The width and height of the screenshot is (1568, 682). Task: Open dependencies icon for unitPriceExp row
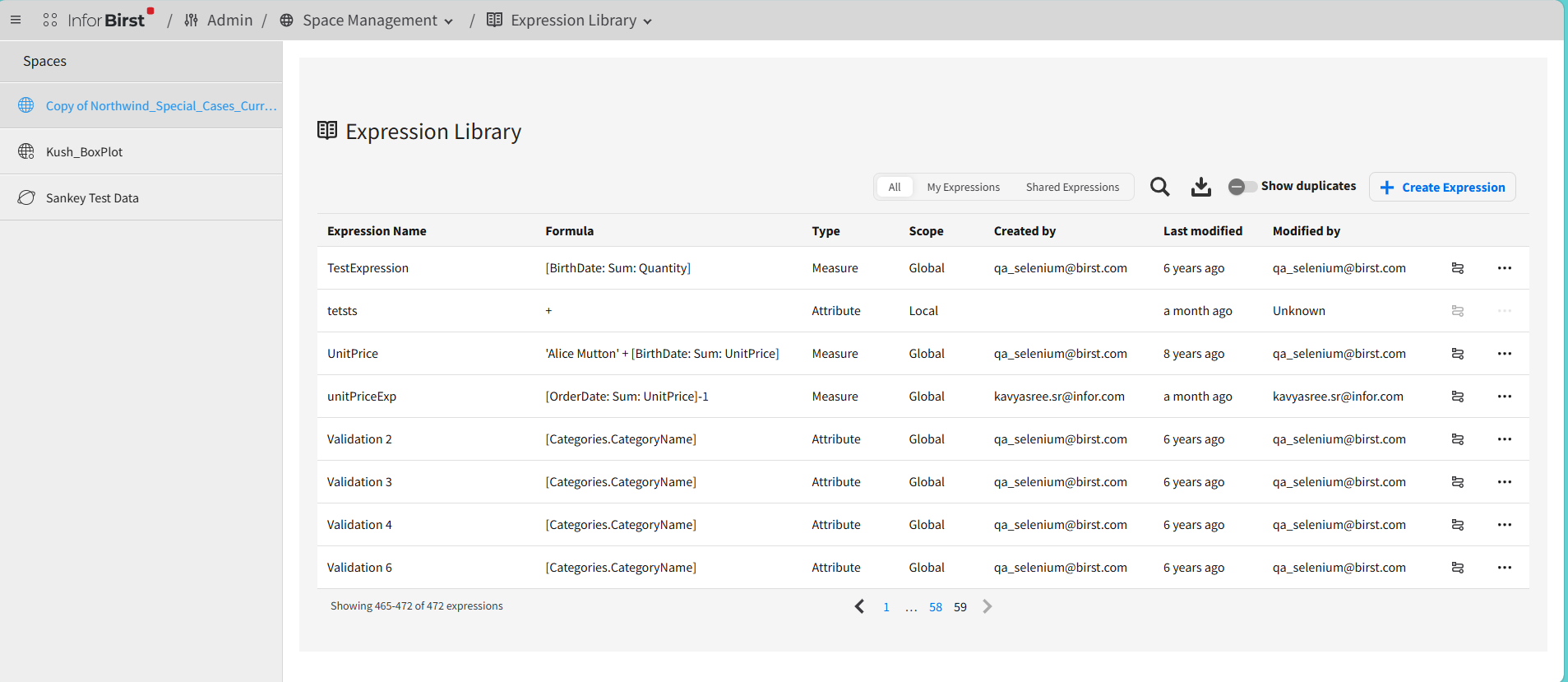pos(1458,397)
